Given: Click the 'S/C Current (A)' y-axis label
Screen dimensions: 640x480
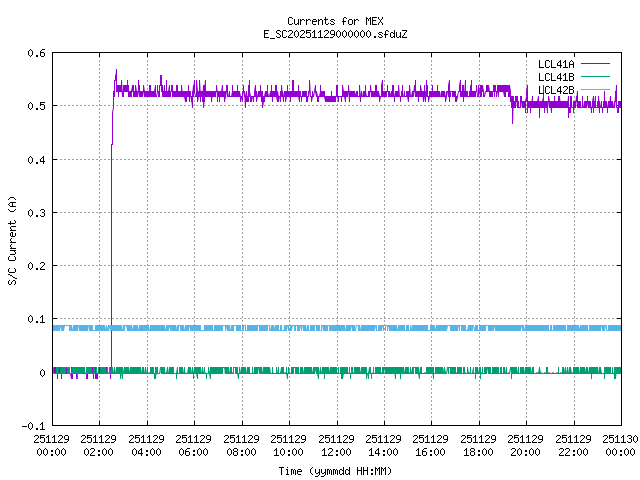Looking at the screenshot, I should 12,239.
